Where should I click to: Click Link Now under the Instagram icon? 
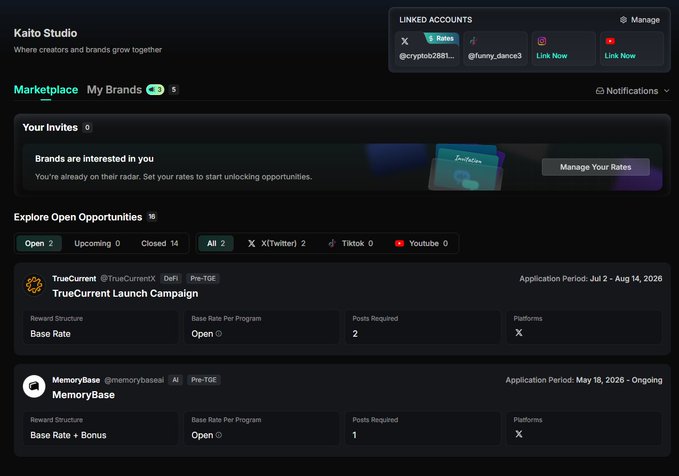tap(552, 56)
